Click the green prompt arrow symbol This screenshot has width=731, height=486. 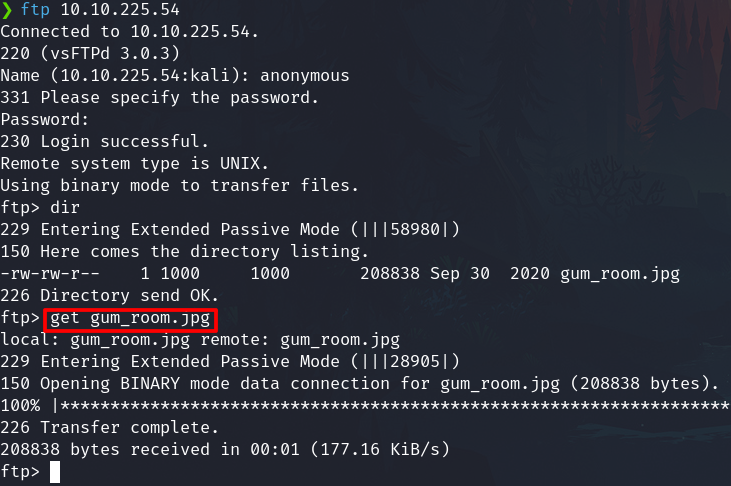click(7, 11)
